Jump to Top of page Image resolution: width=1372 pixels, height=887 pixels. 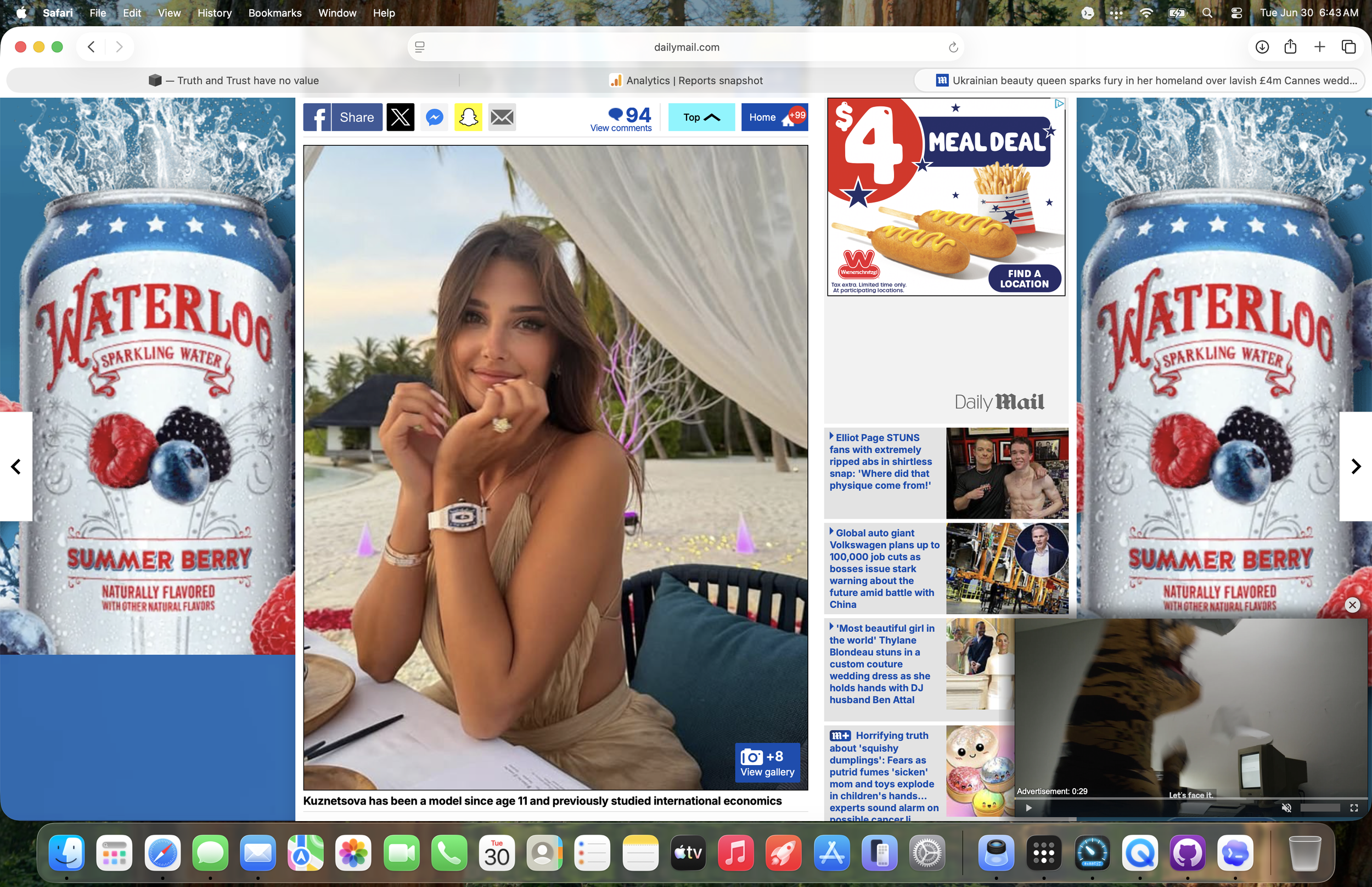701,117
